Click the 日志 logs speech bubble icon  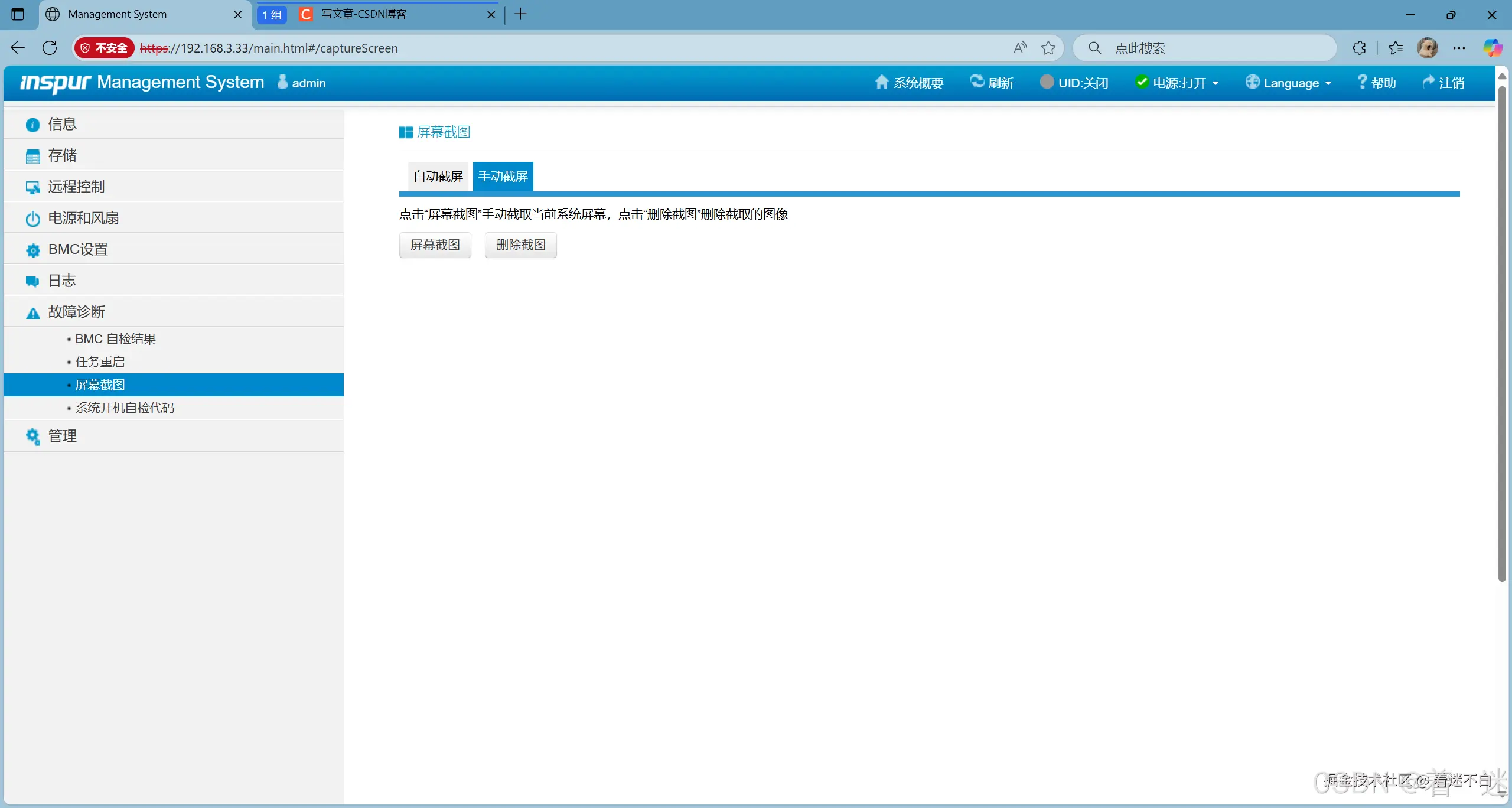pos(32,281)
